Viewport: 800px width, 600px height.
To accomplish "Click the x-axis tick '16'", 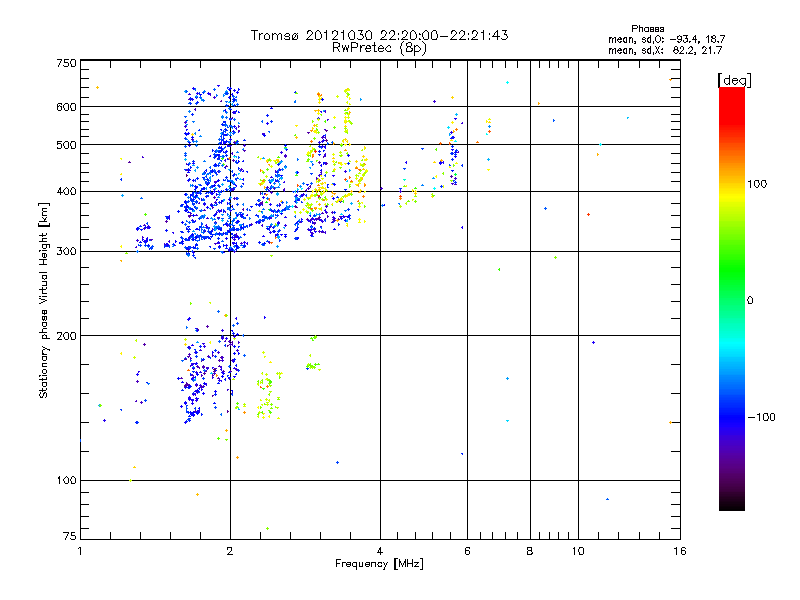I will coord(680,551).
